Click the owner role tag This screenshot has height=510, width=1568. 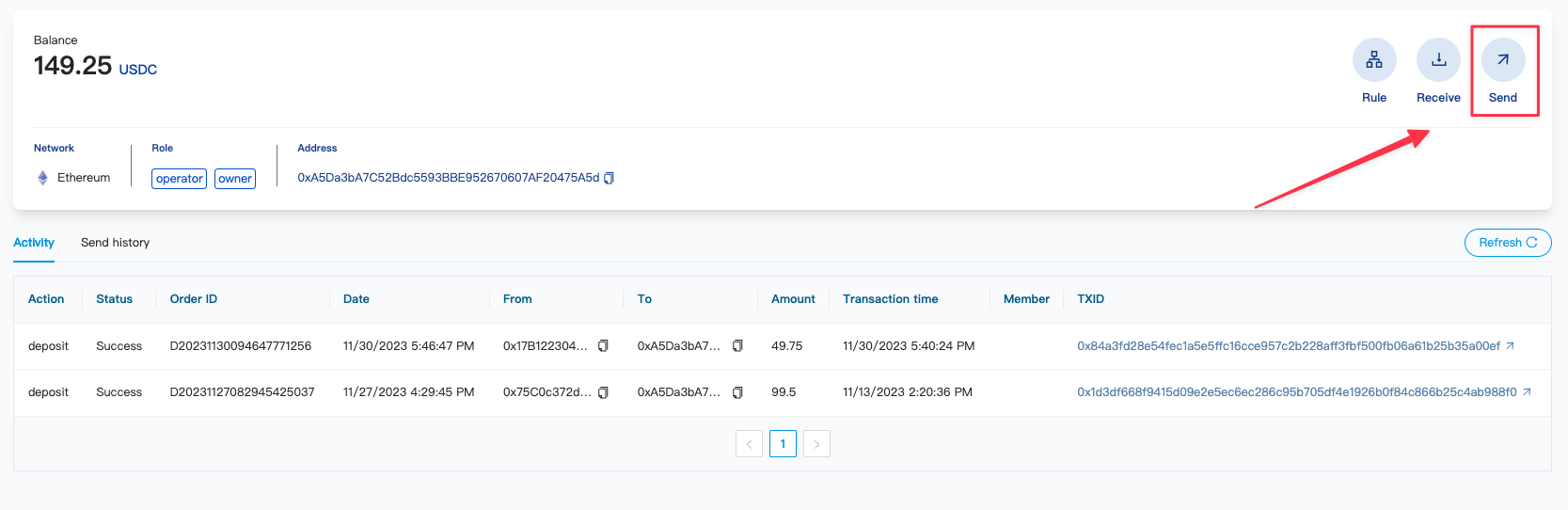(235, 179)
